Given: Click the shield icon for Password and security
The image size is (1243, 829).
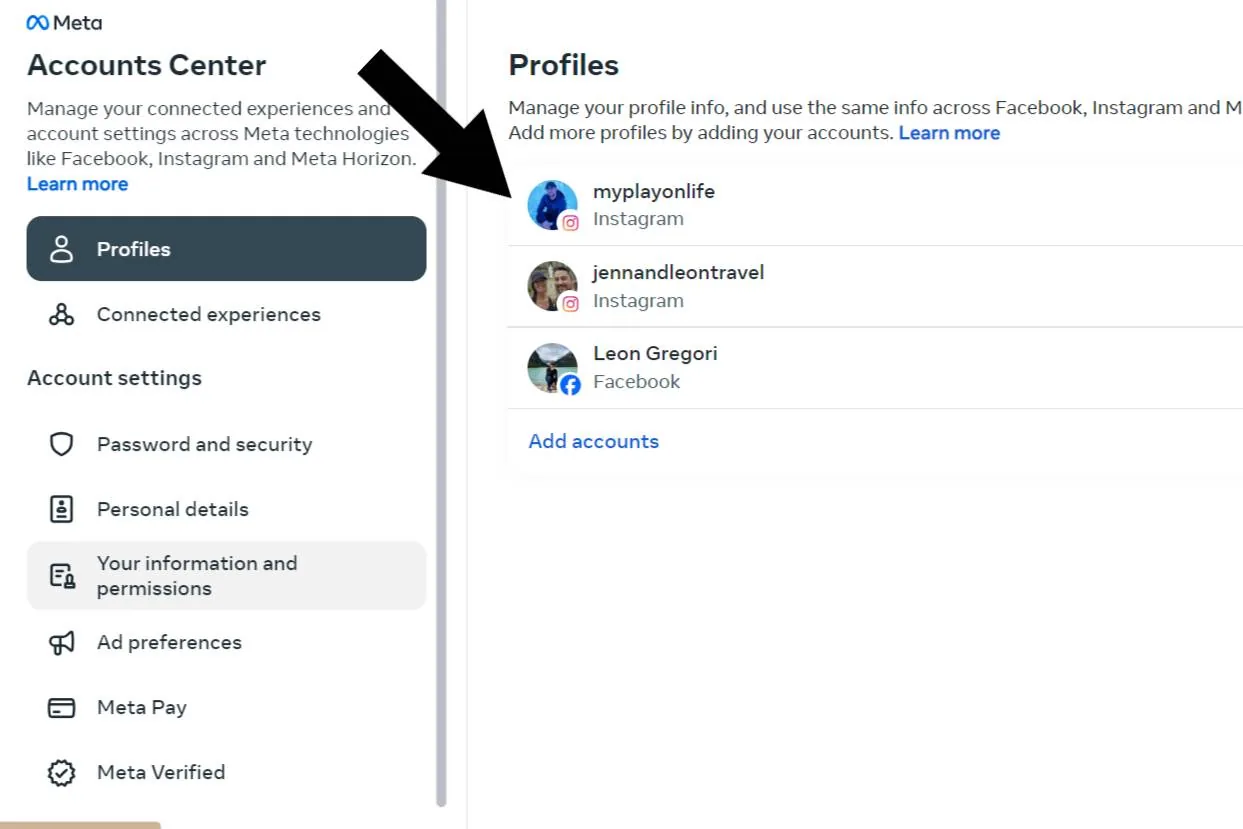Looking at the screenshot, I should click(x=62, y=444).
